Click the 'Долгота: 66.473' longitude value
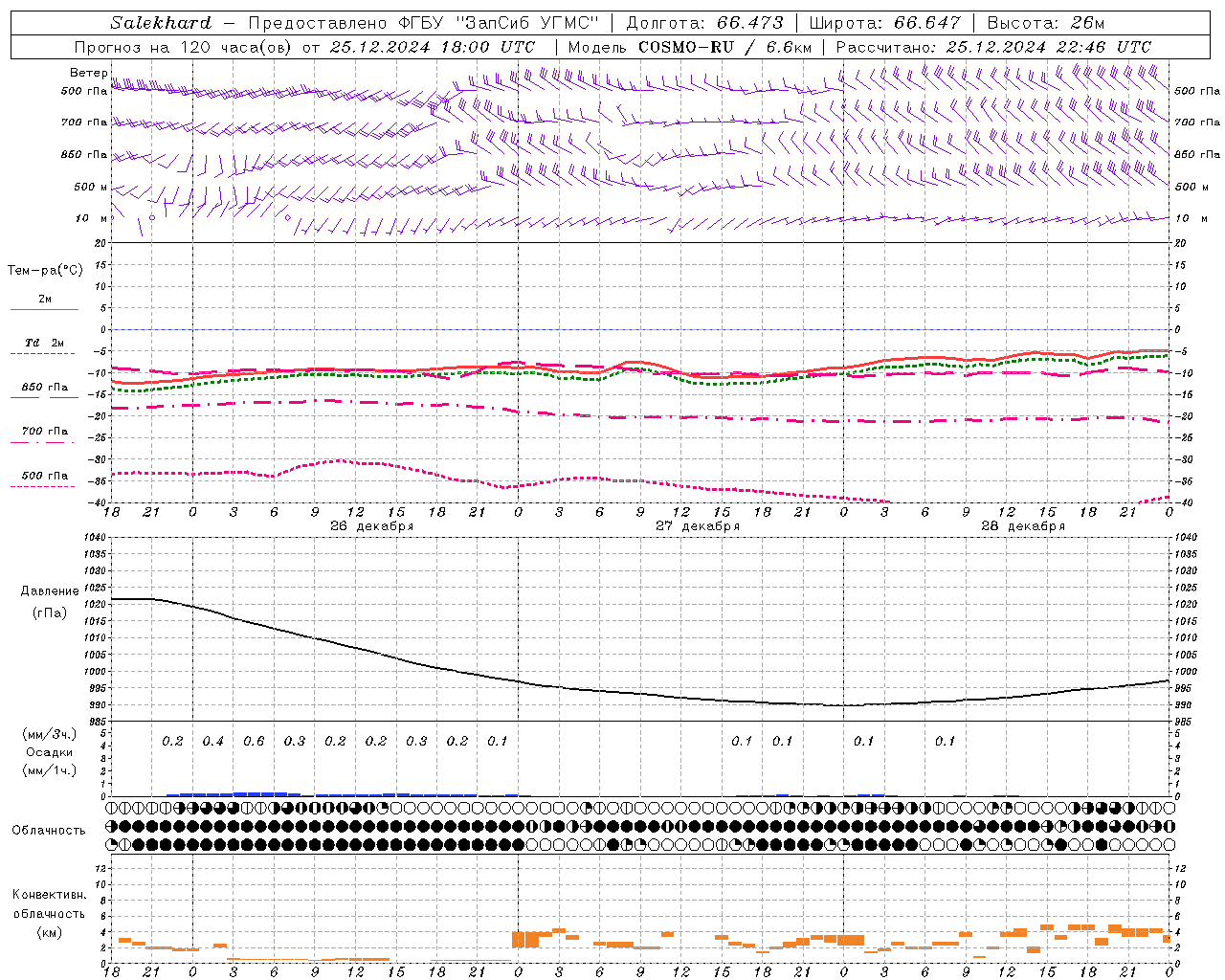Screen dimensions: 1225x980 704,22
